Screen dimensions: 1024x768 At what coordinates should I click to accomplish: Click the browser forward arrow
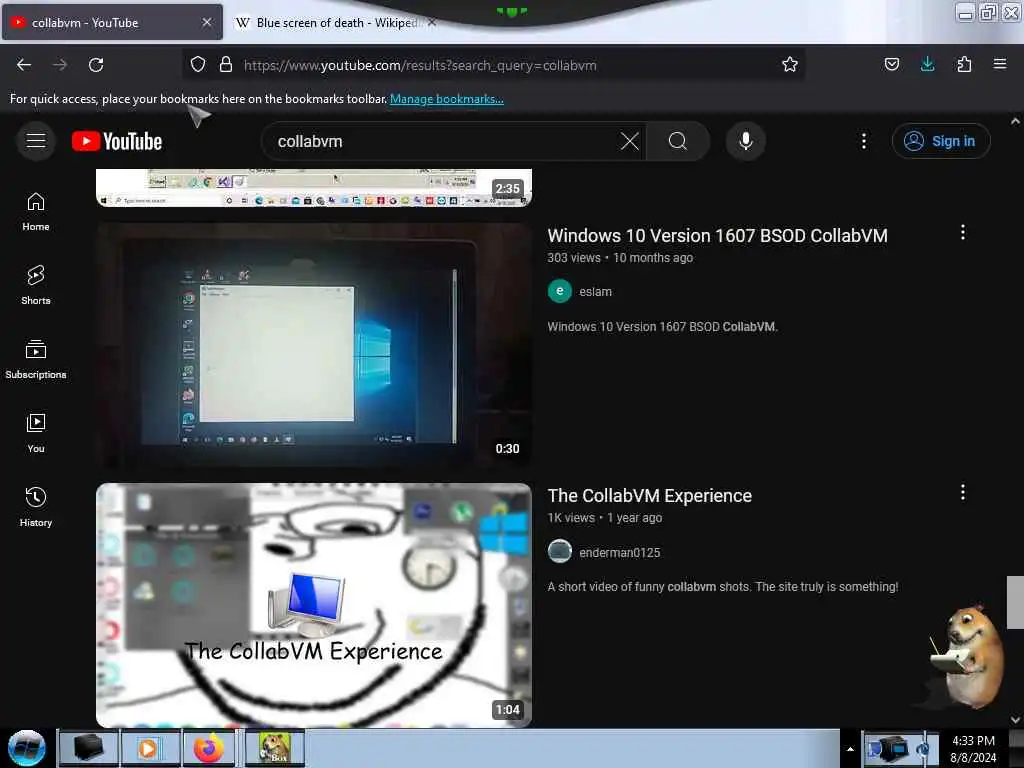[59, 65]
